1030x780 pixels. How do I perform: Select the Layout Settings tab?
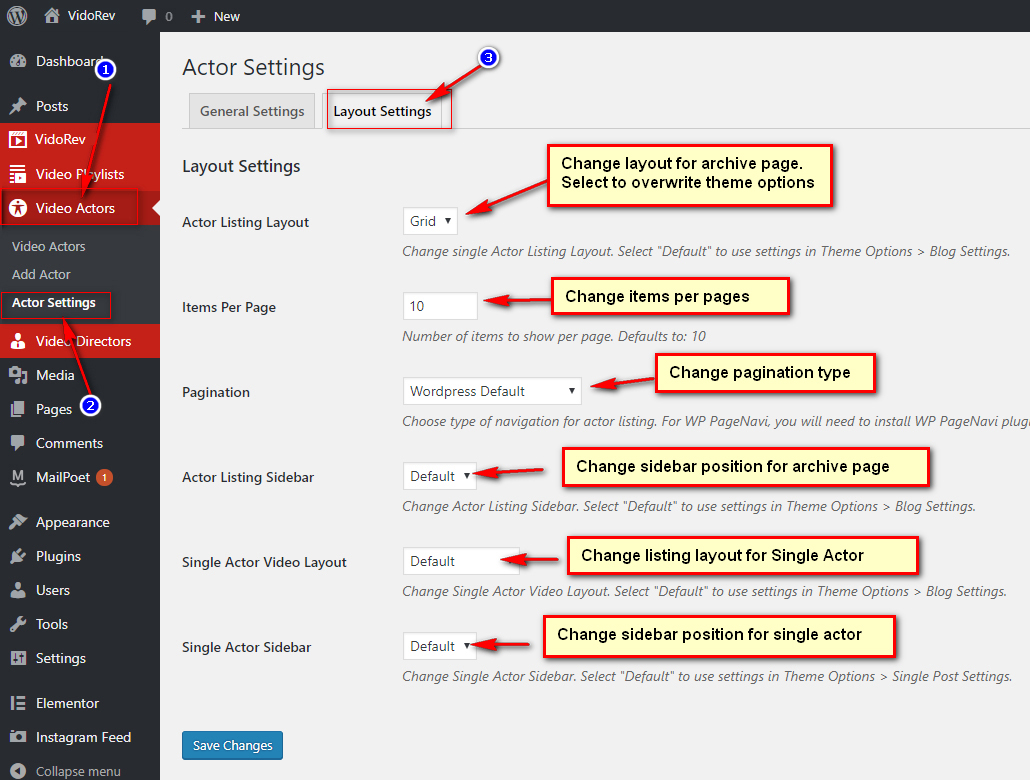click(x=382, y=111)
